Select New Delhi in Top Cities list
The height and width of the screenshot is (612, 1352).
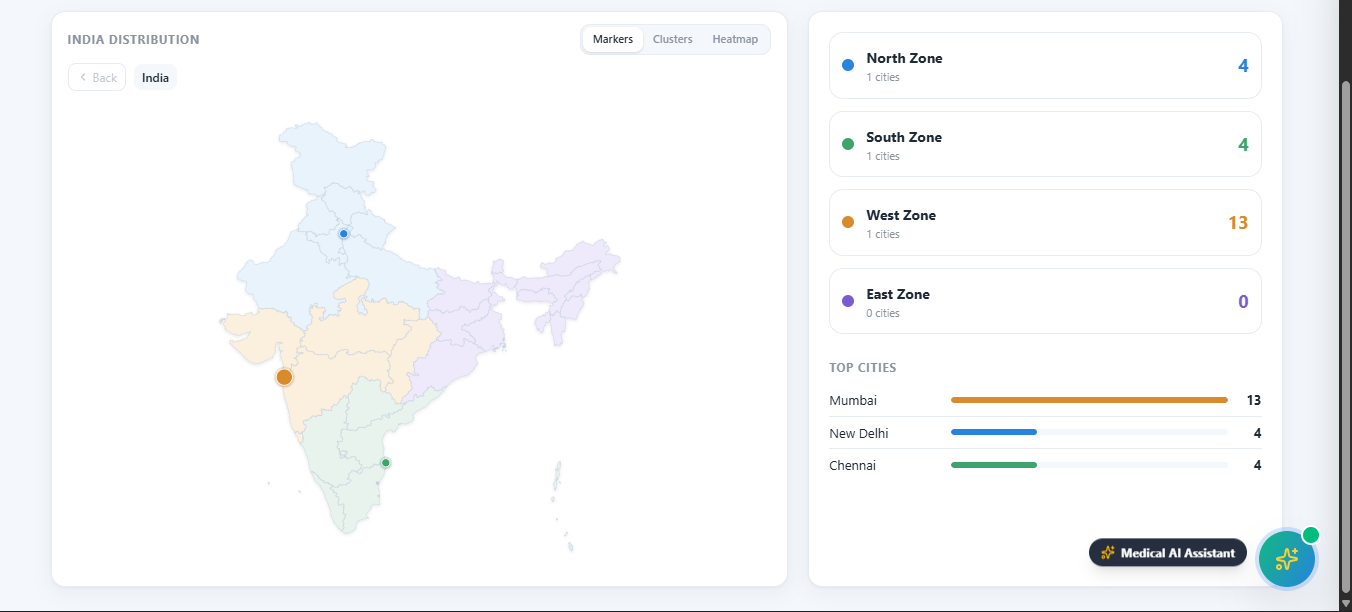click(859, 433)
